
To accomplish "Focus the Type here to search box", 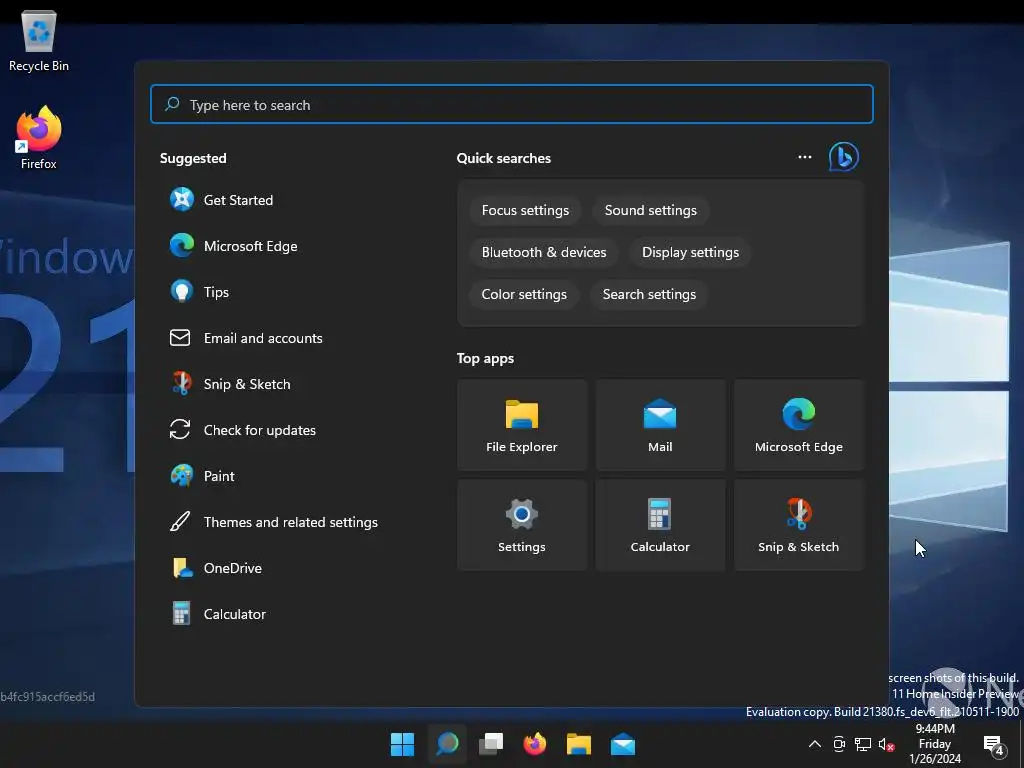I will point(511,104).
